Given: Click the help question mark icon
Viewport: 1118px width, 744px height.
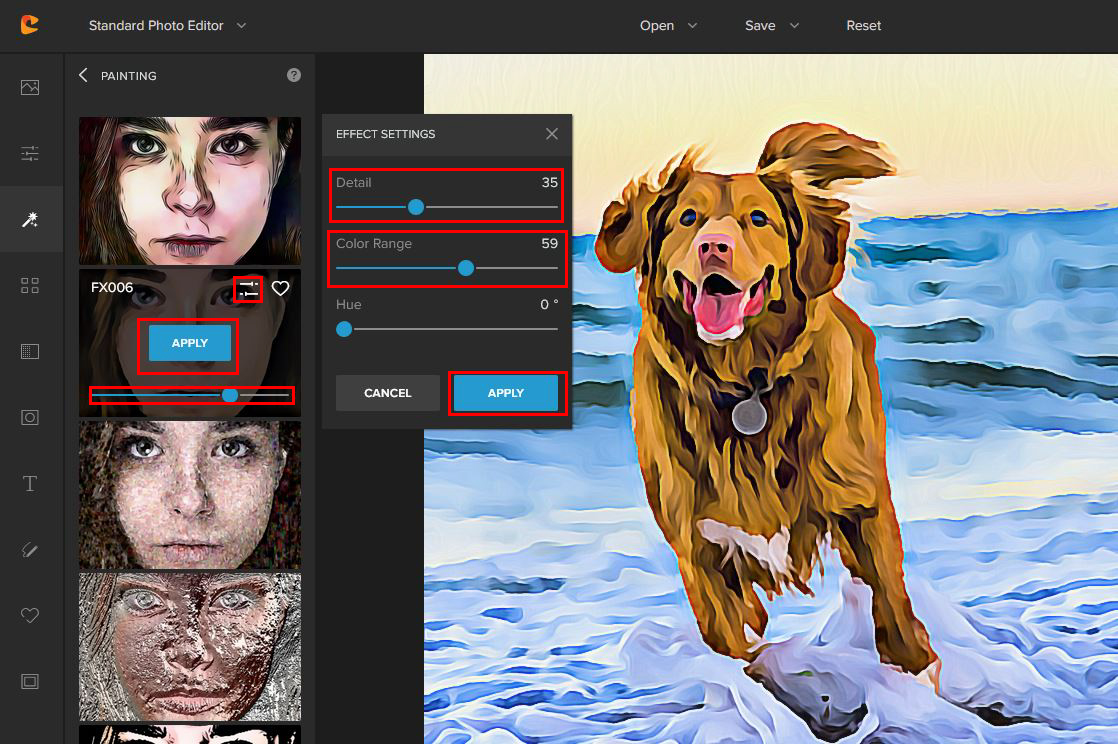Looking at the screenshot, I should (x=294, y=75).
